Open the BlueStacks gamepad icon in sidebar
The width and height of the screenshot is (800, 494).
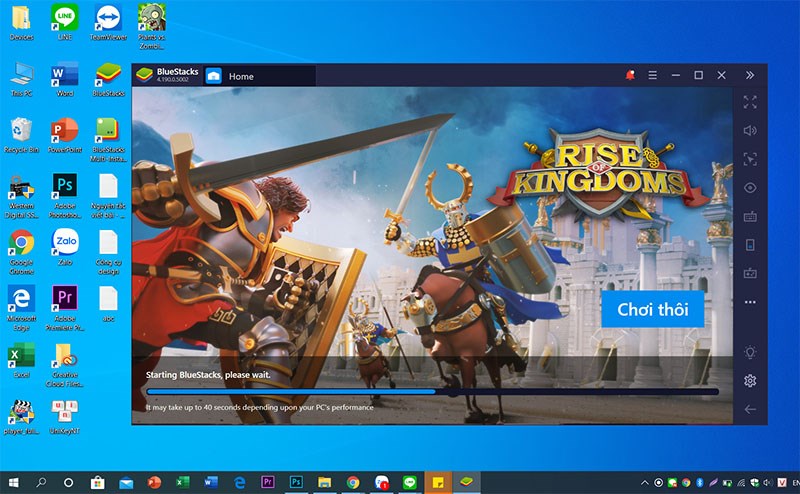point(750,274)
